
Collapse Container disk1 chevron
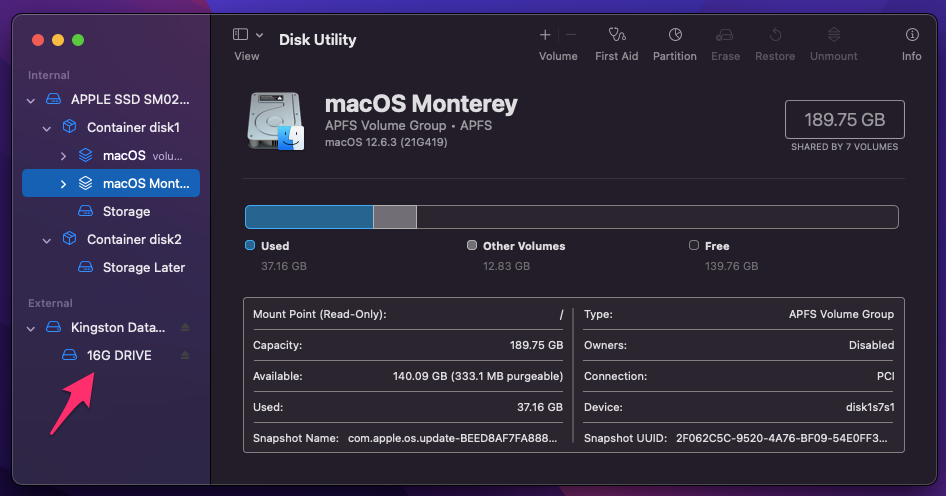point(46,128)
